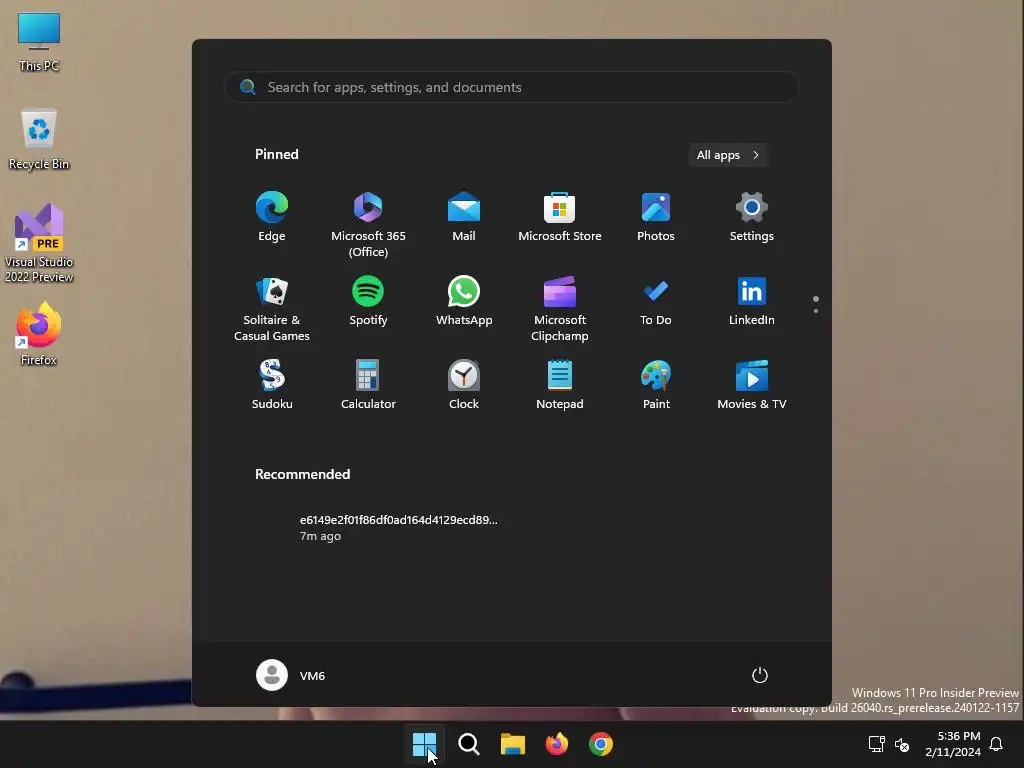1024x768 pixels.
Task: Launch Microsoft 365 (Office)
Action: (368, 225)
